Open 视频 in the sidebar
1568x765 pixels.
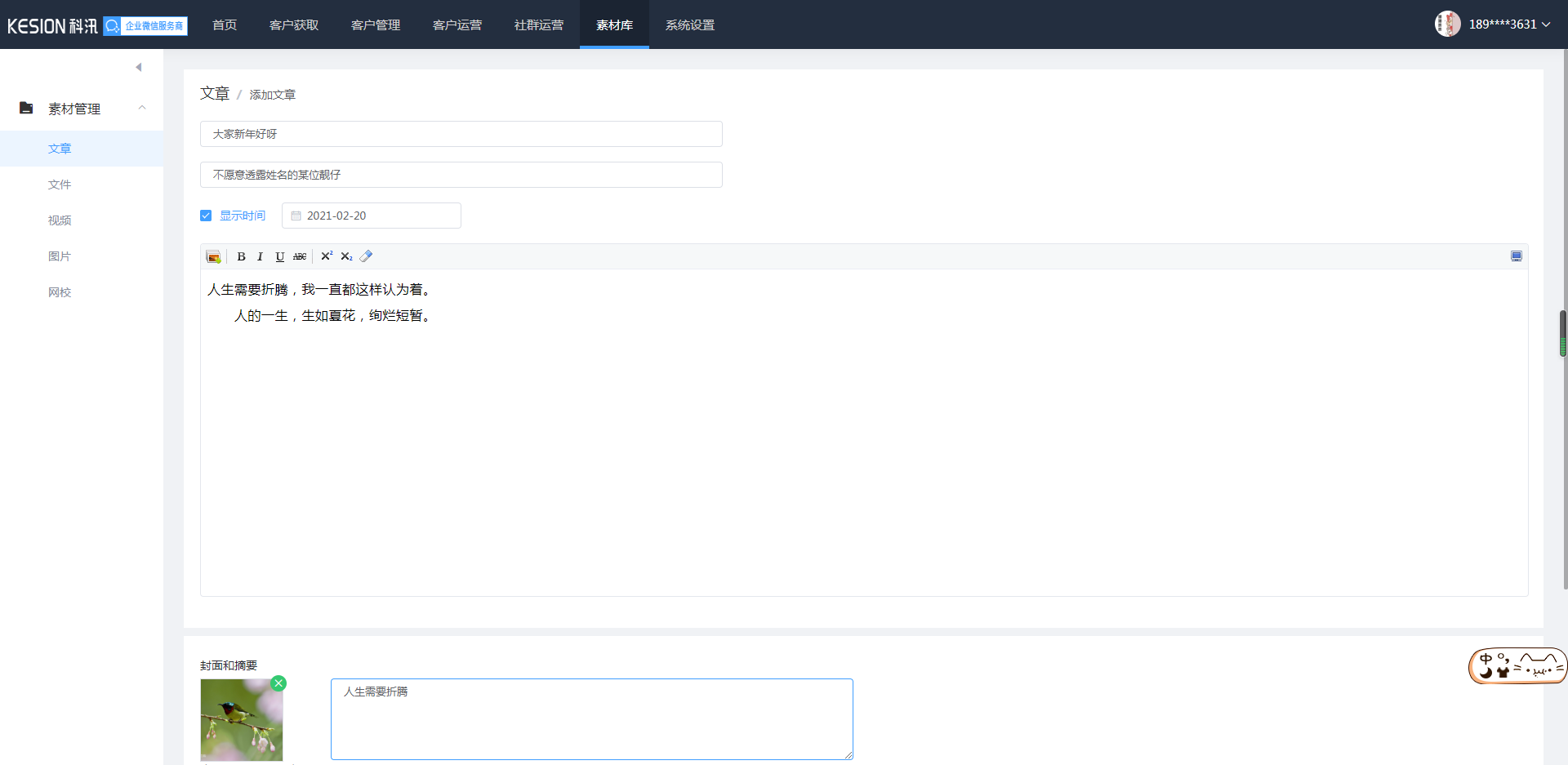(60, 220)
